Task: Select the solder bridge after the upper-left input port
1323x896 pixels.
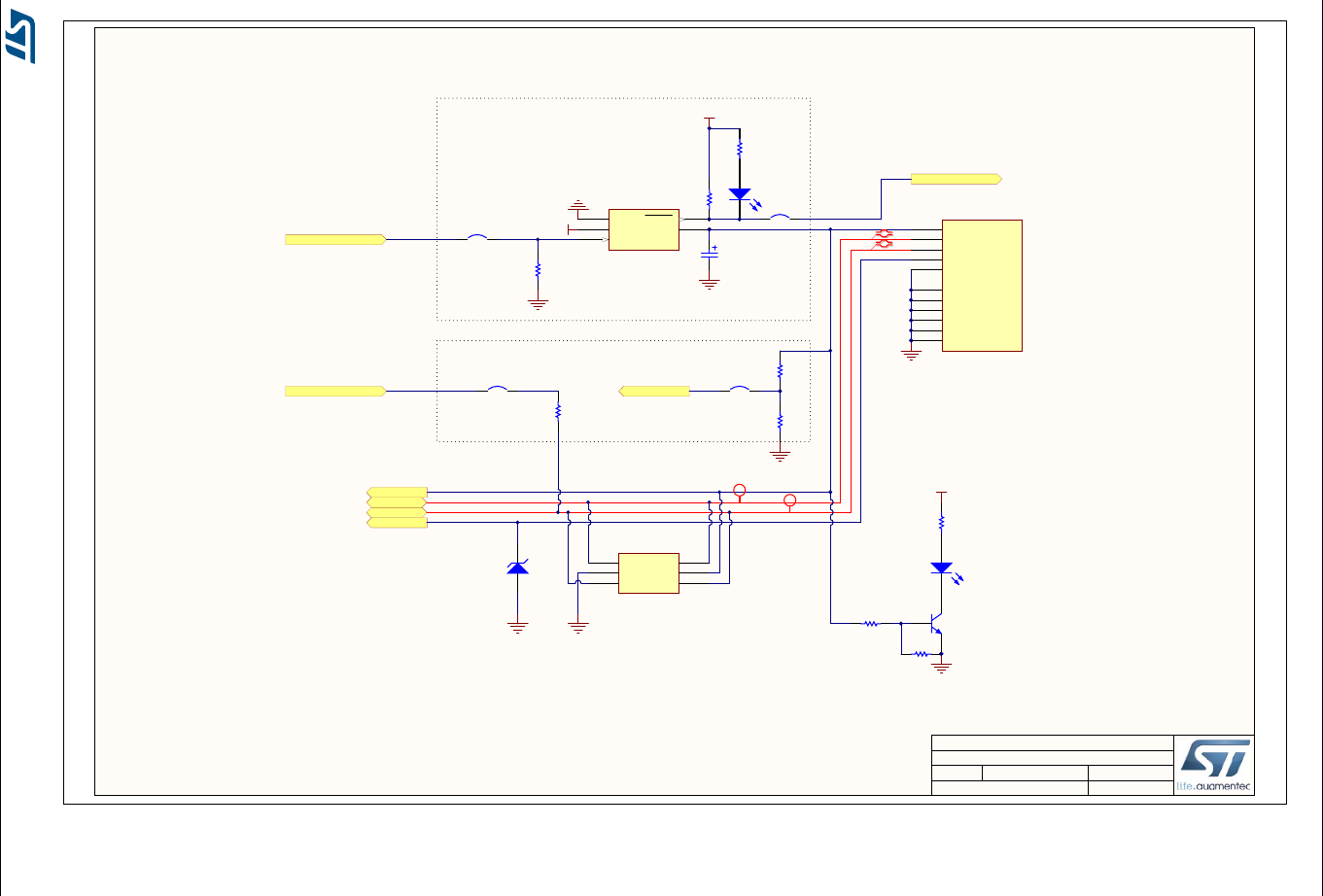Action: coord(476,236)
